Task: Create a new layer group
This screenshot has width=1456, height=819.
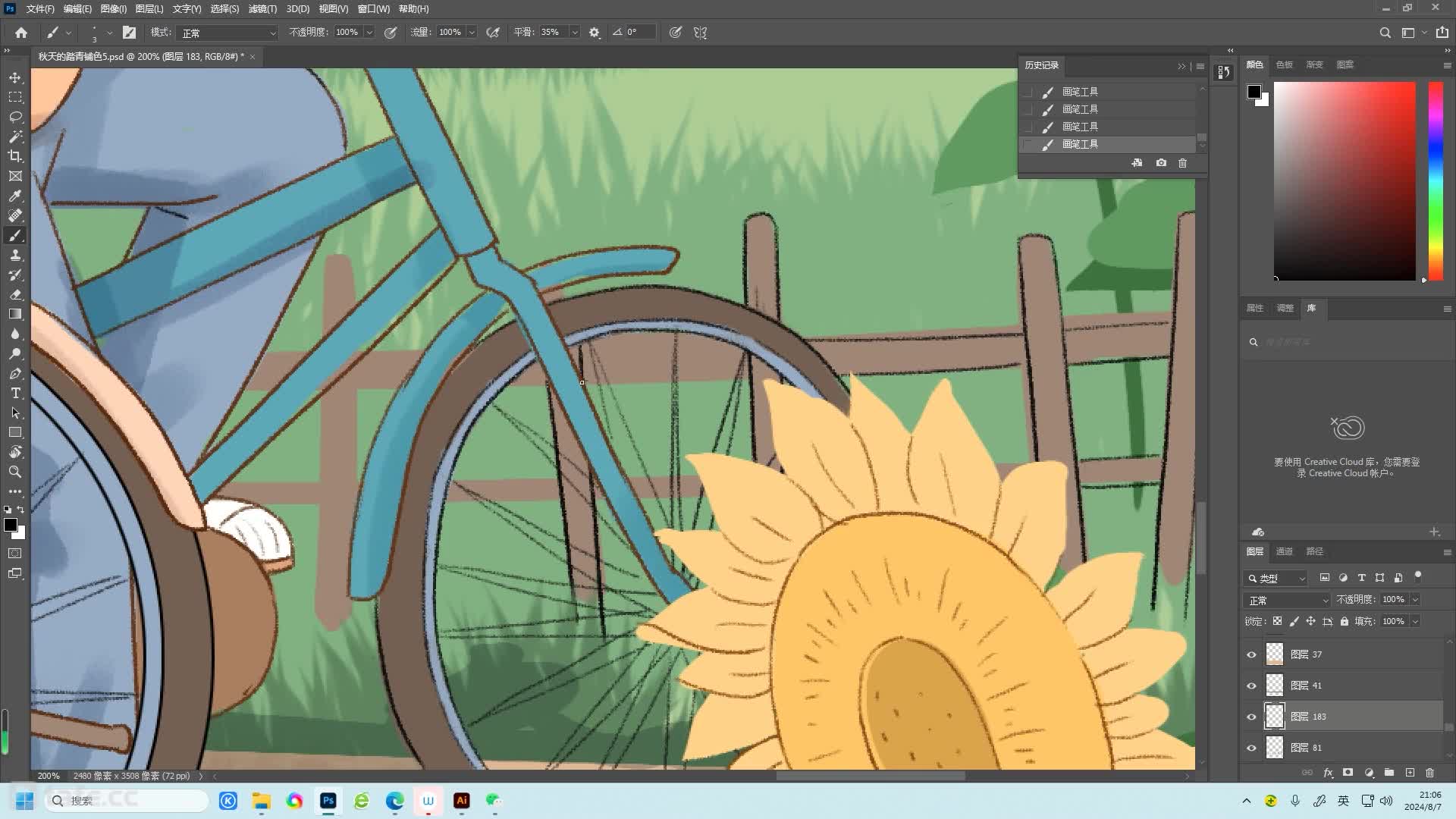Action: [x=1389, y=773]
